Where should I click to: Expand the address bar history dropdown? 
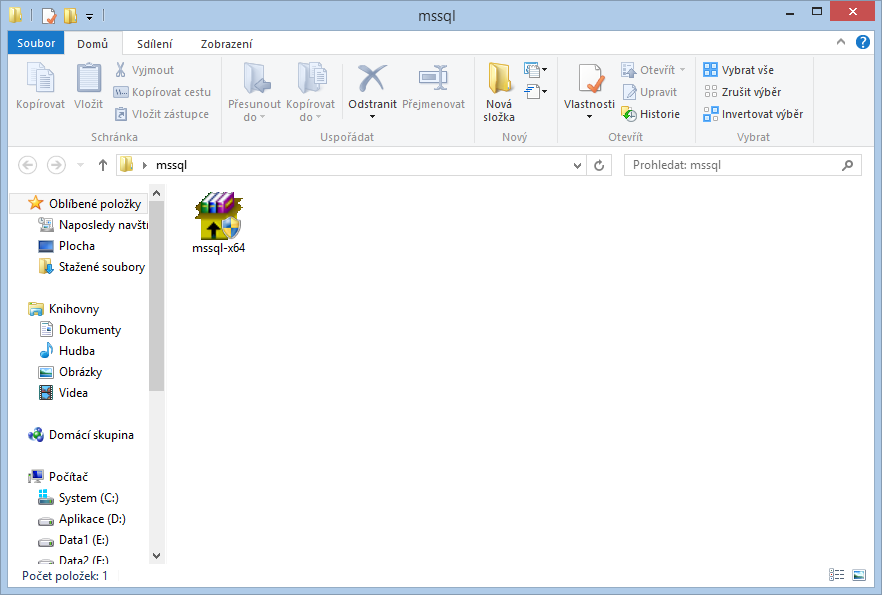pyautogui.click(x=577, y=165)
